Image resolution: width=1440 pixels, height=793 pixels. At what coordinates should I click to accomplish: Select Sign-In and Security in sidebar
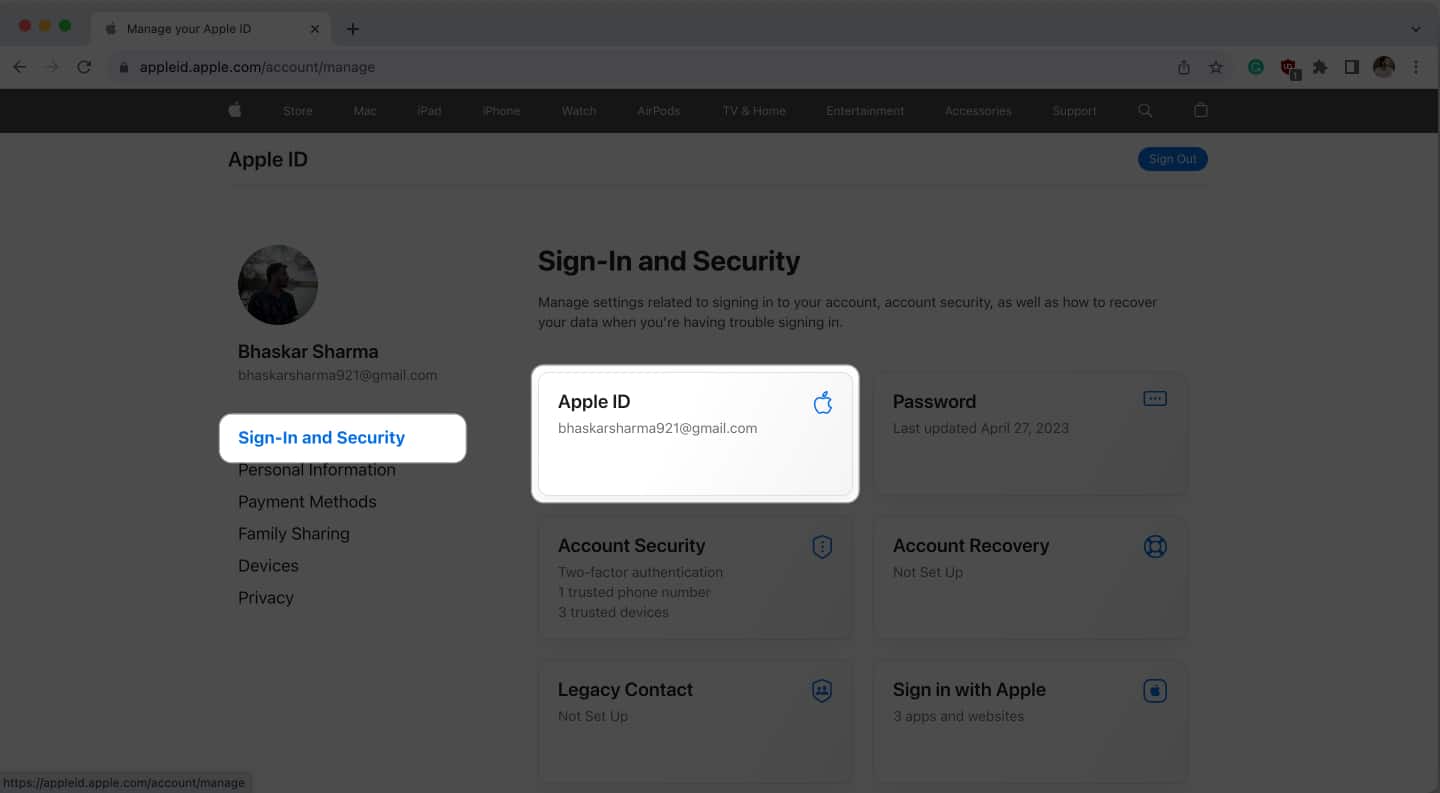pyautogui.click(x=321, y=438)
